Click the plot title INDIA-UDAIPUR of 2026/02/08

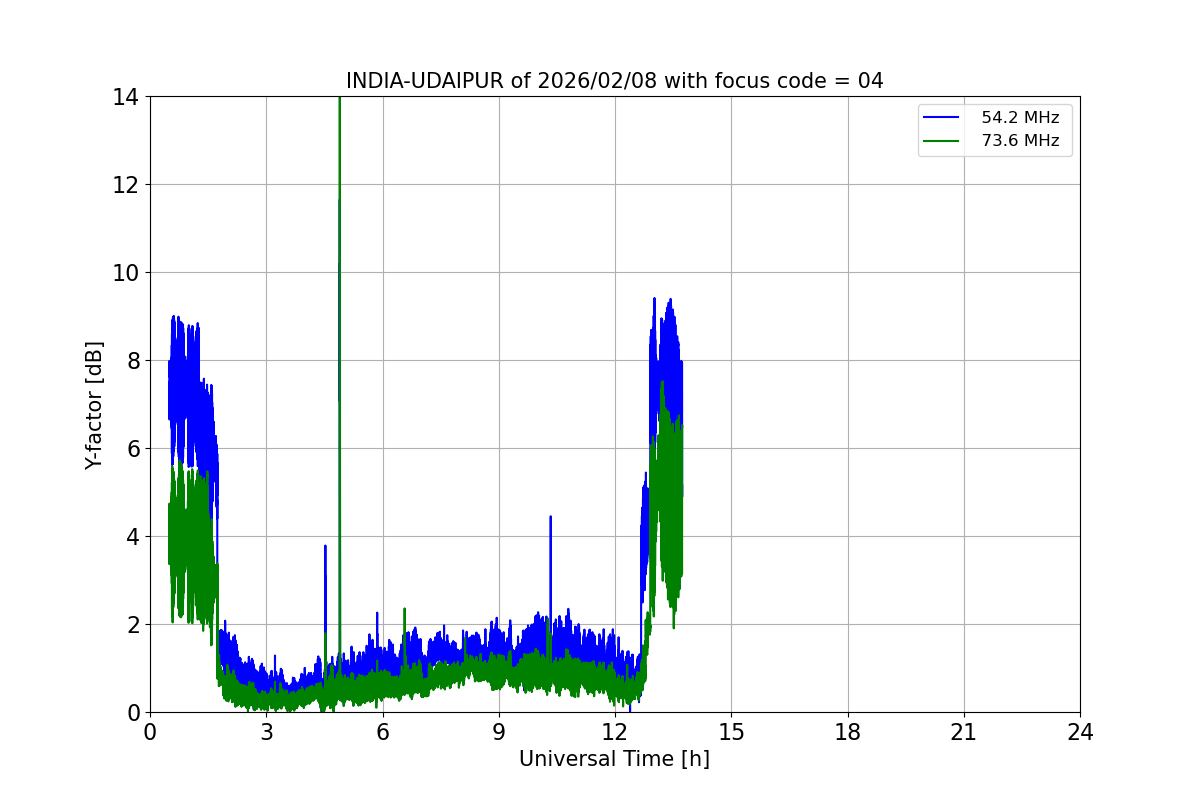pyautogui.click(x=614, y=81)
